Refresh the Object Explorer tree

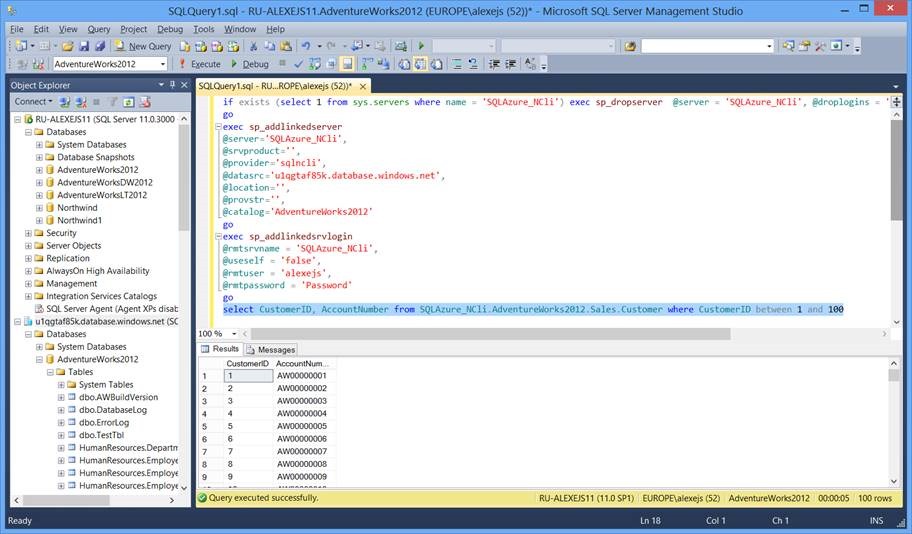129,102
